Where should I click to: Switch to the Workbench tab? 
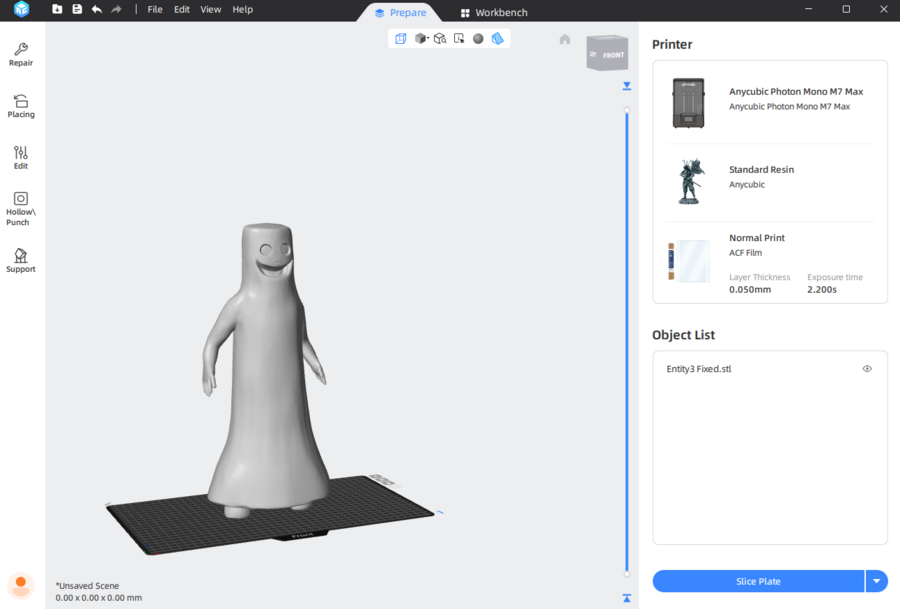click(x=494, y=13)
